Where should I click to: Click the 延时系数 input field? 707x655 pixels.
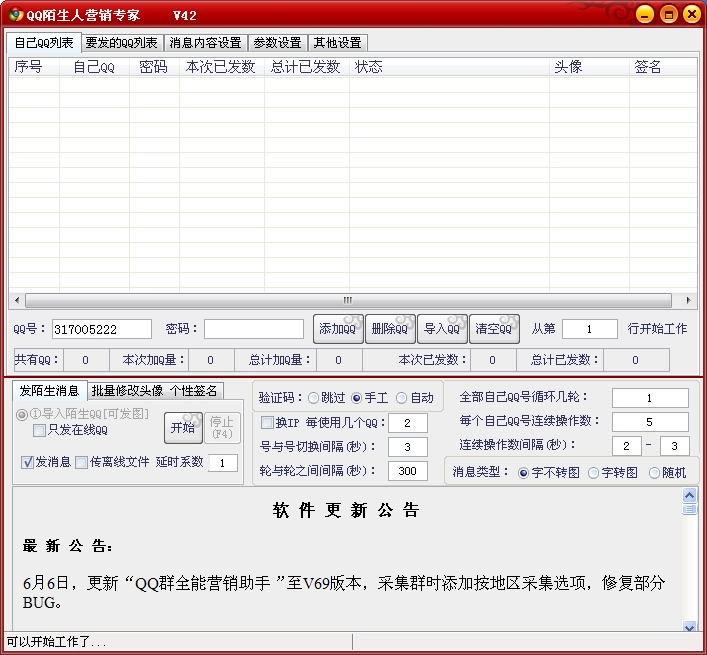coord(223,463)
